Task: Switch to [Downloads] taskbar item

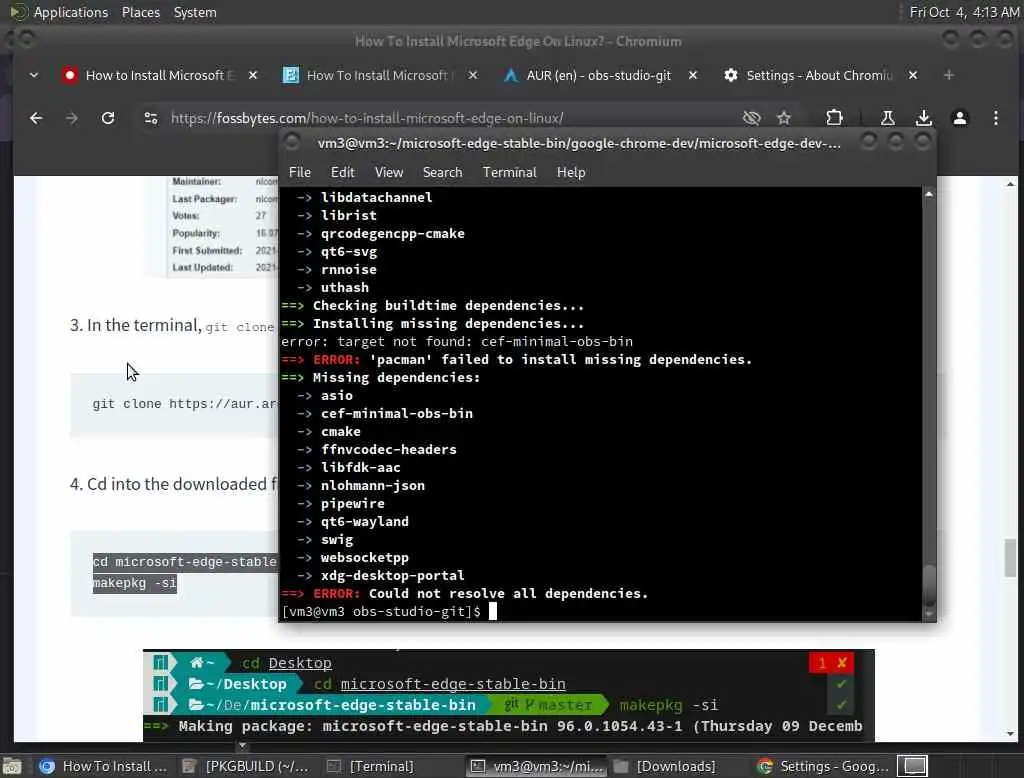Action: point(677,766)
